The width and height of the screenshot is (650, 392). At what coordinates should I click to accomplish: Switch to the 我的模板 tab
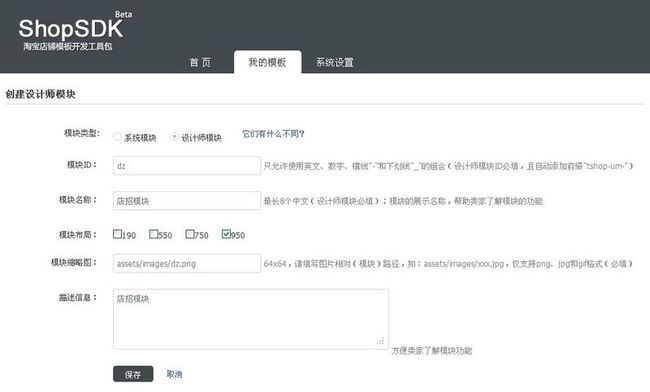tap(267, 62)
